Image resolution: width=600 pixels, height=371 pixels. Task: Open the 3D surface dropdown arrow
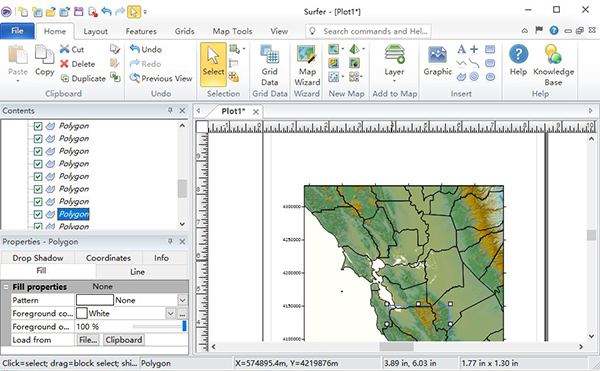pyautogui.click(x=363, y=49)
